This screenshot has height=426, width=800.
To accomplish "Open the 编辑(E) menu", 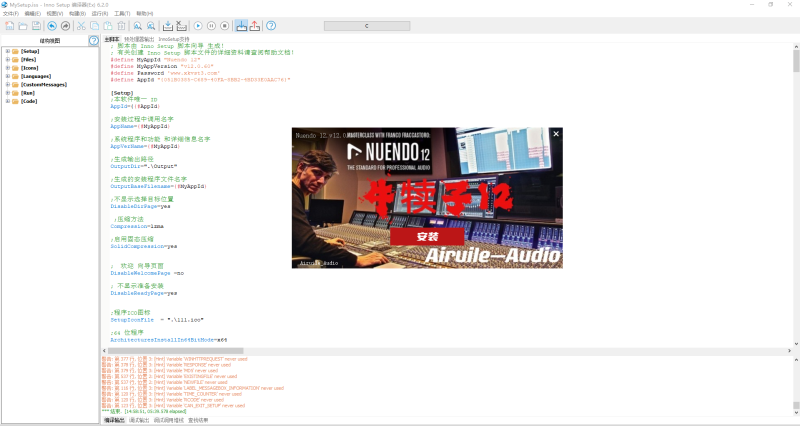I will tap(33, 13).
